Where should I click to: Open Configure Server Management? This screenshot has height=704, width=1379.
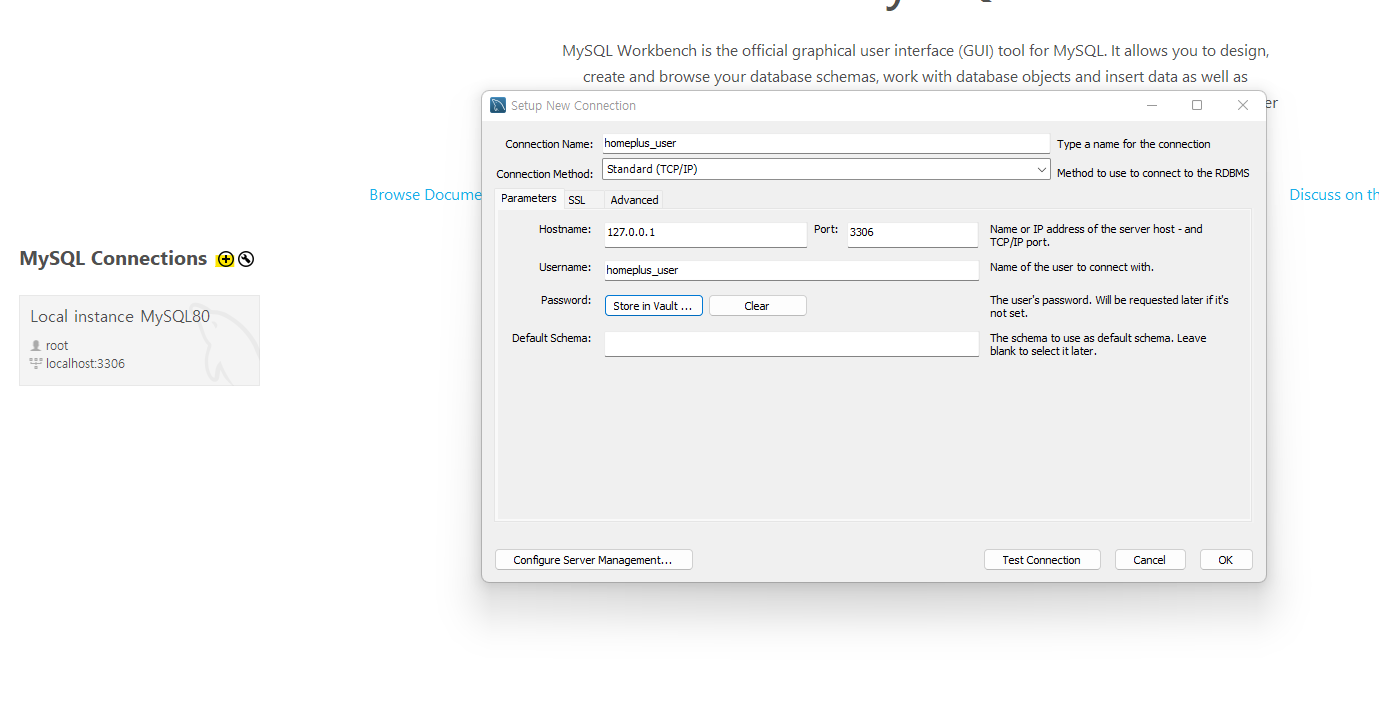[593, 560]
